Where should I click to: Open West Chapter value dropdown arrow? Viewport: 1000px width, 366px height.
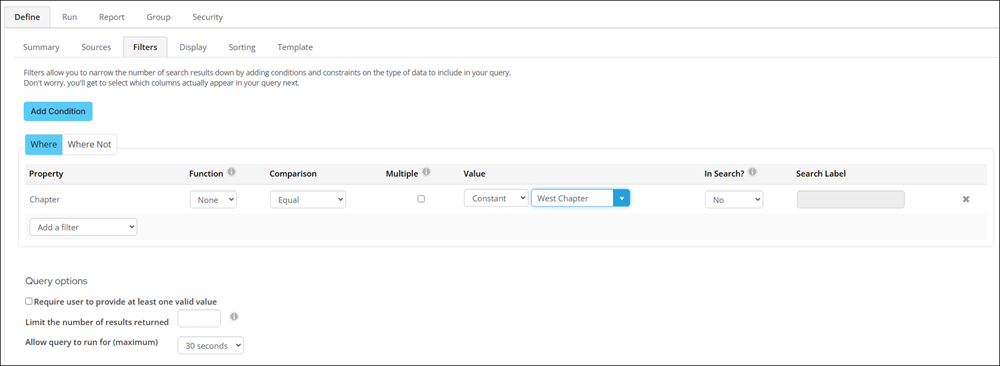(x=622, y=198)
